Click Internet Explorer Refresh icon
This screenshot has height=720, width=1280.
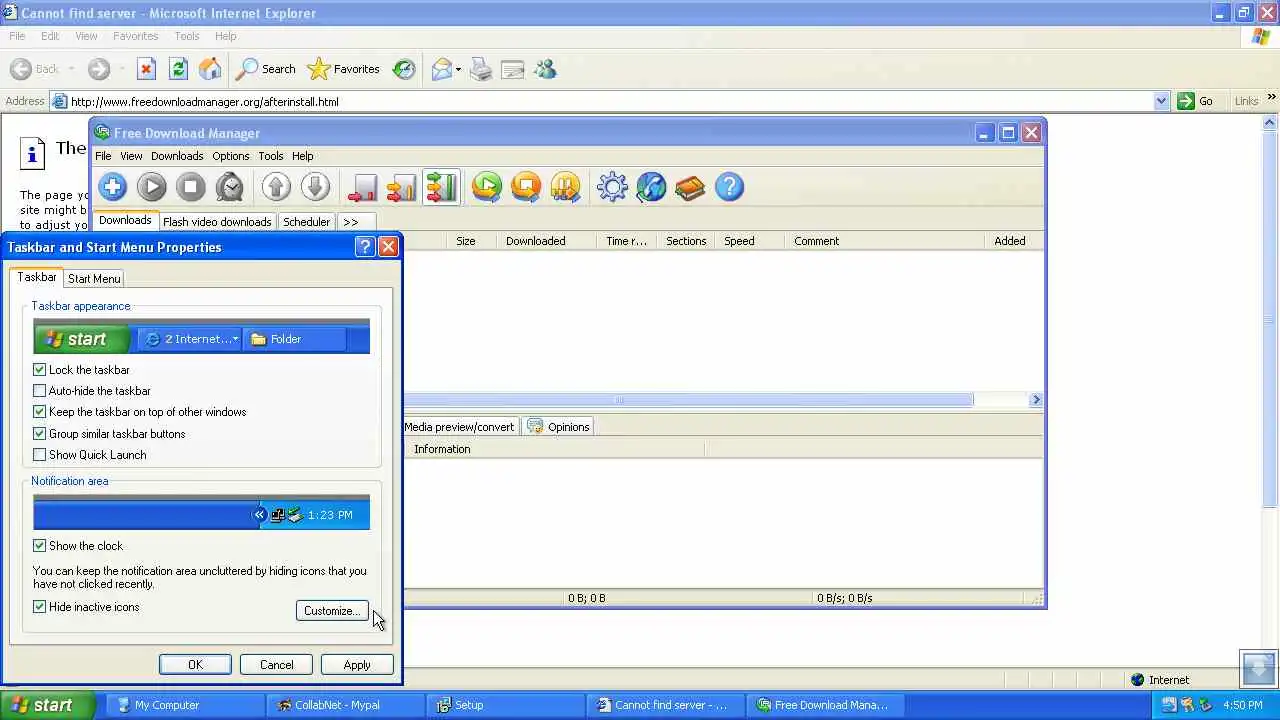pyautogui.click(x=178, y=69)
